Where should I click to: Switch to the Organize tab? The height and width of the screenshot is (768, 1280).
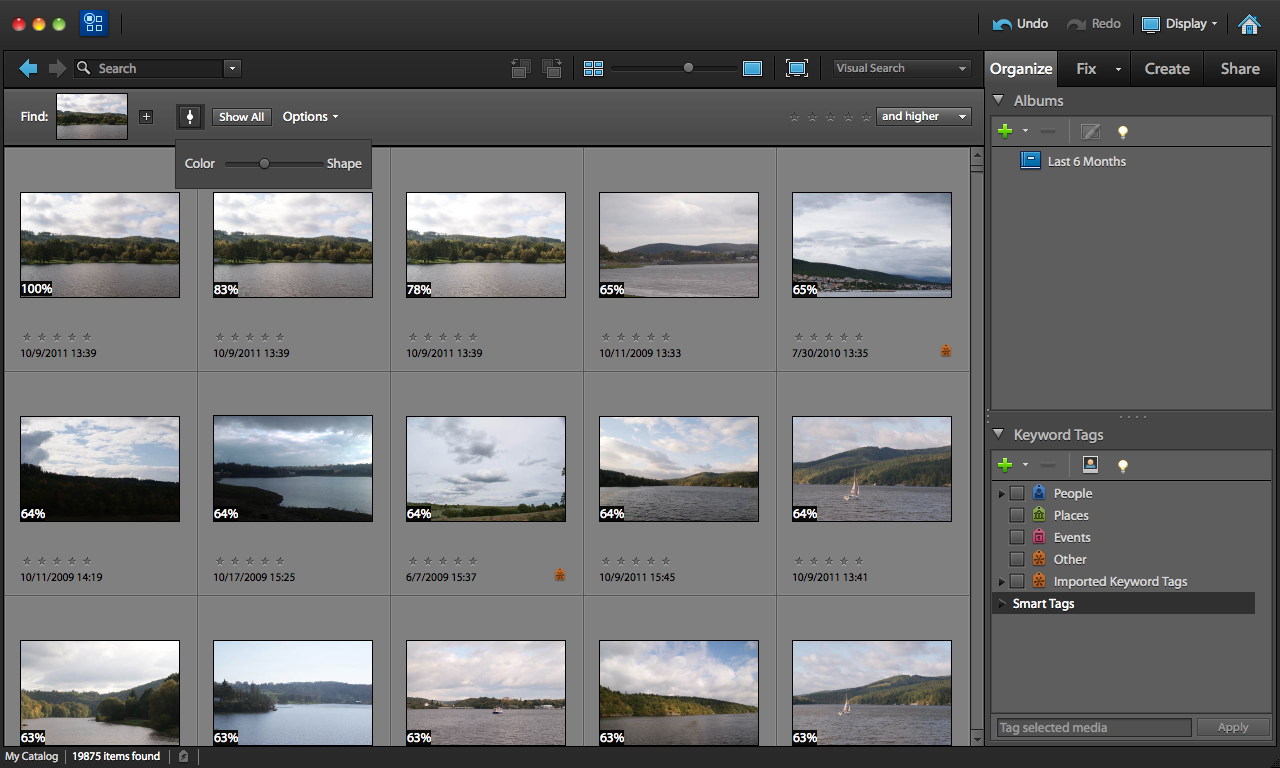1021,69
